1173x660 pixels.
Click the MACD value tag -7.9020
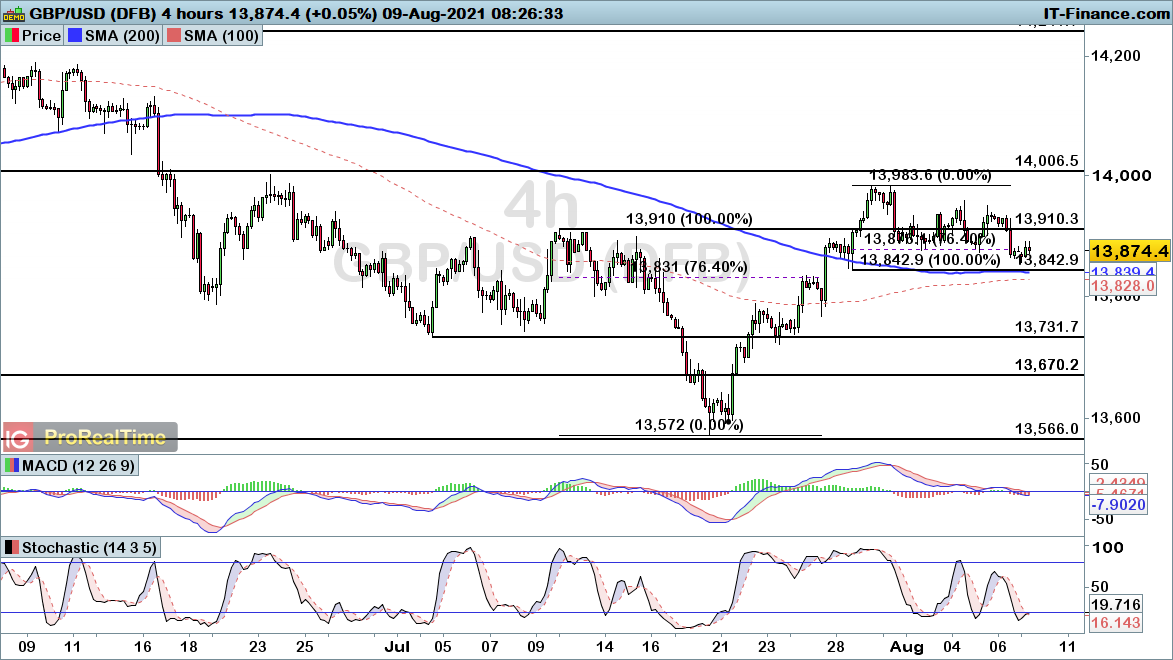coord(1118,505)
